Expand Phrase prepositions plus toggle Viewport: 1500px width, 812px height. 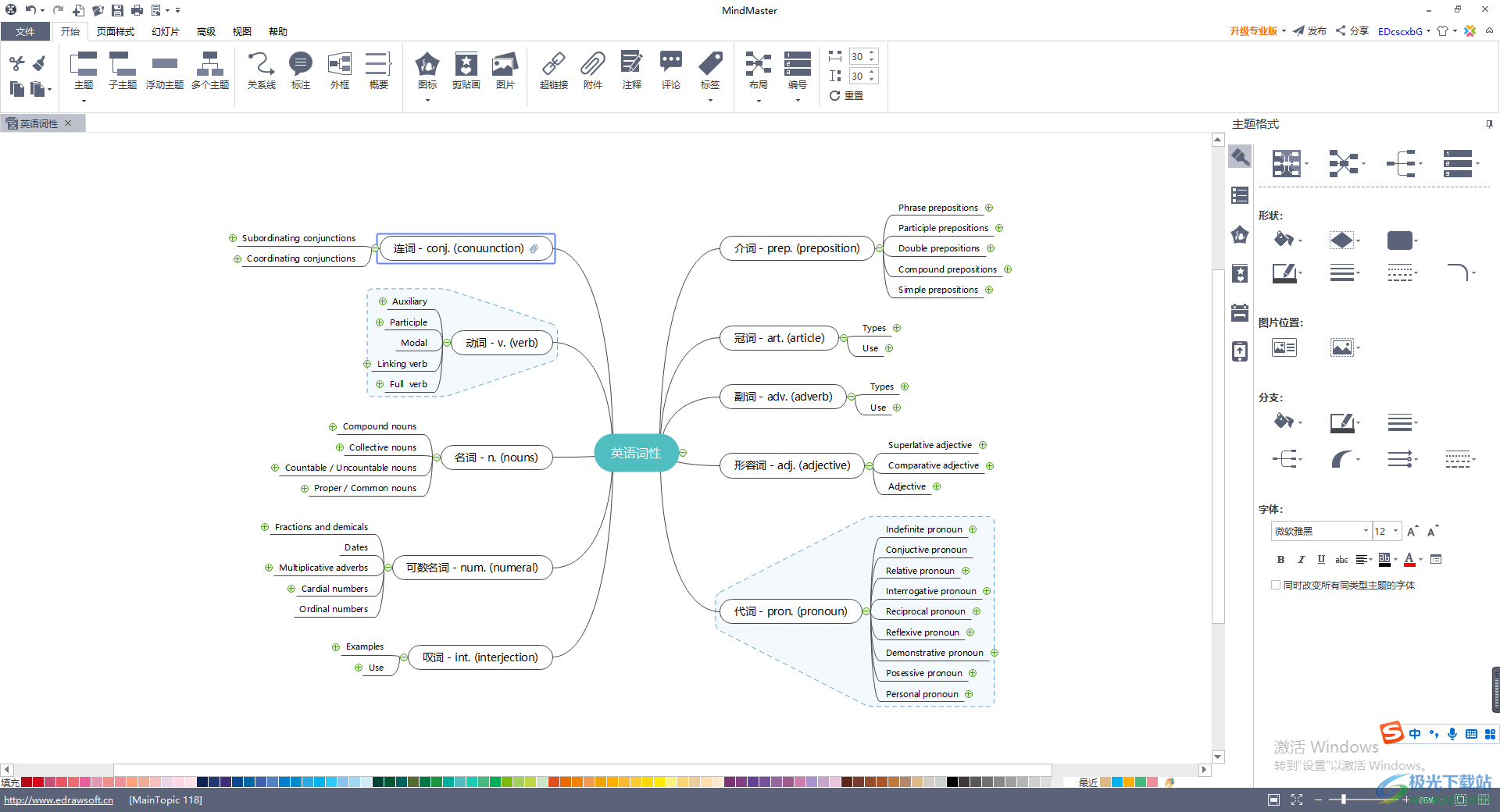tap(989, 208)
